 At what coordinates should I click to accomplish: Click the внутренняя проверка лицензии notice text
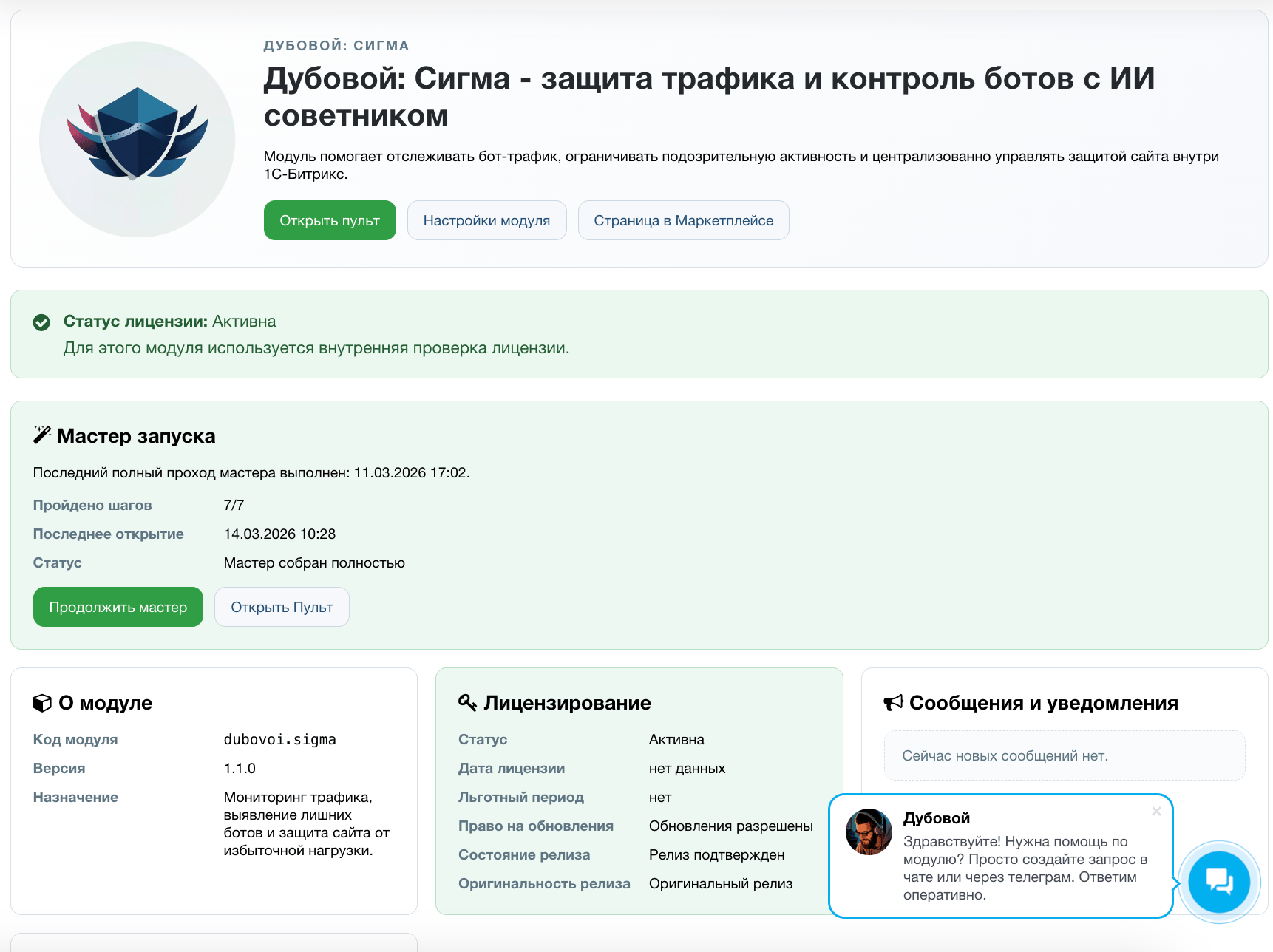[x=316, y=348]
